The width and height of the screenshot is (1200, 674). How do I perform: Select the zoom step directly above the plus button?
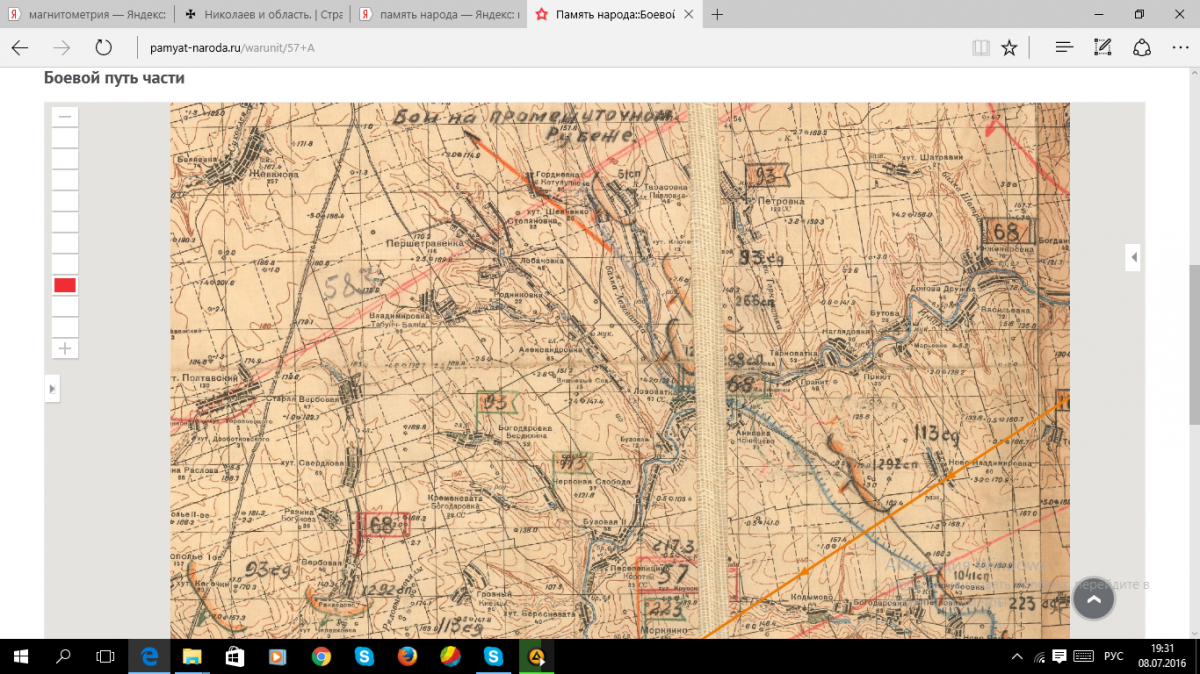[65, 327]
